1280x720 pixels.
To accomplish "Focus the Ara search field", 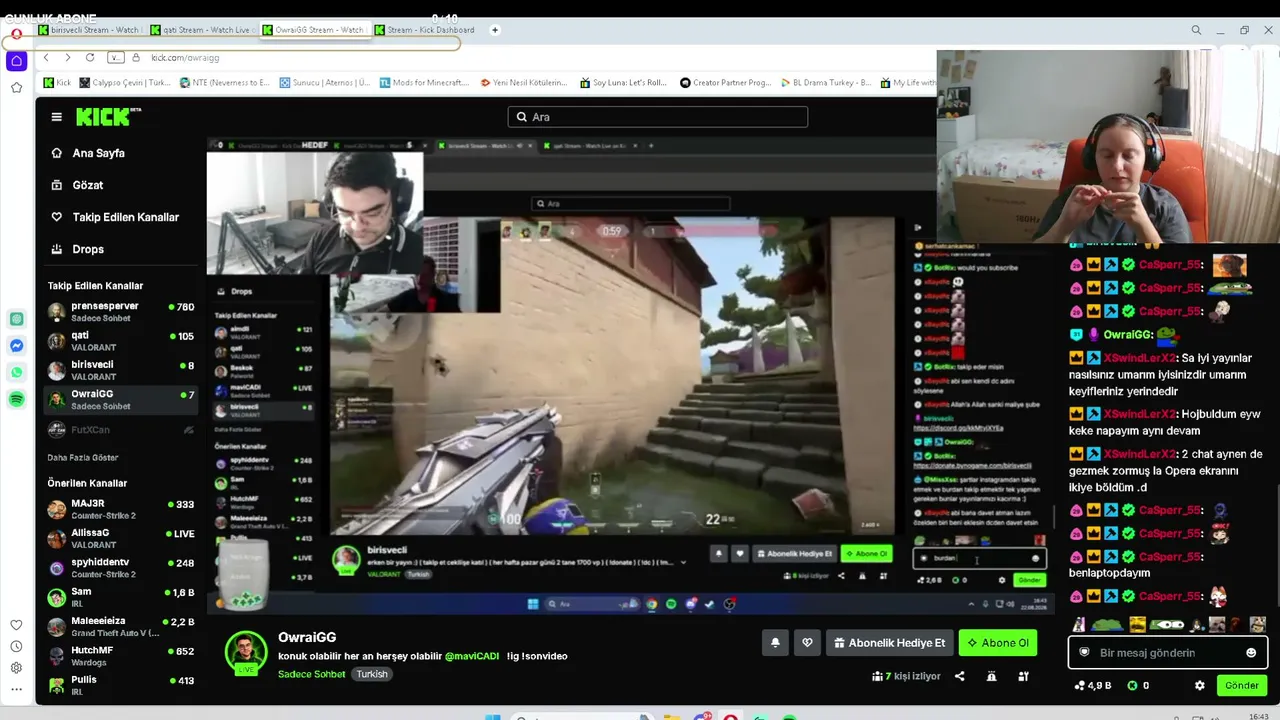I will coord(657,117).
